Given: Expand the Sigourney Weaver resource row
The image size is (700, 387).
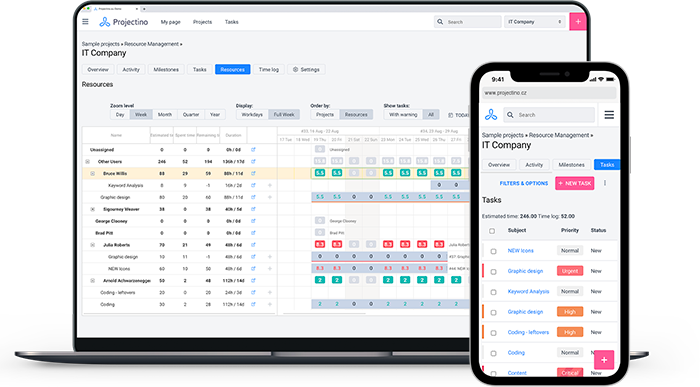Looking at the screenshot, I should tap(92, 209).
